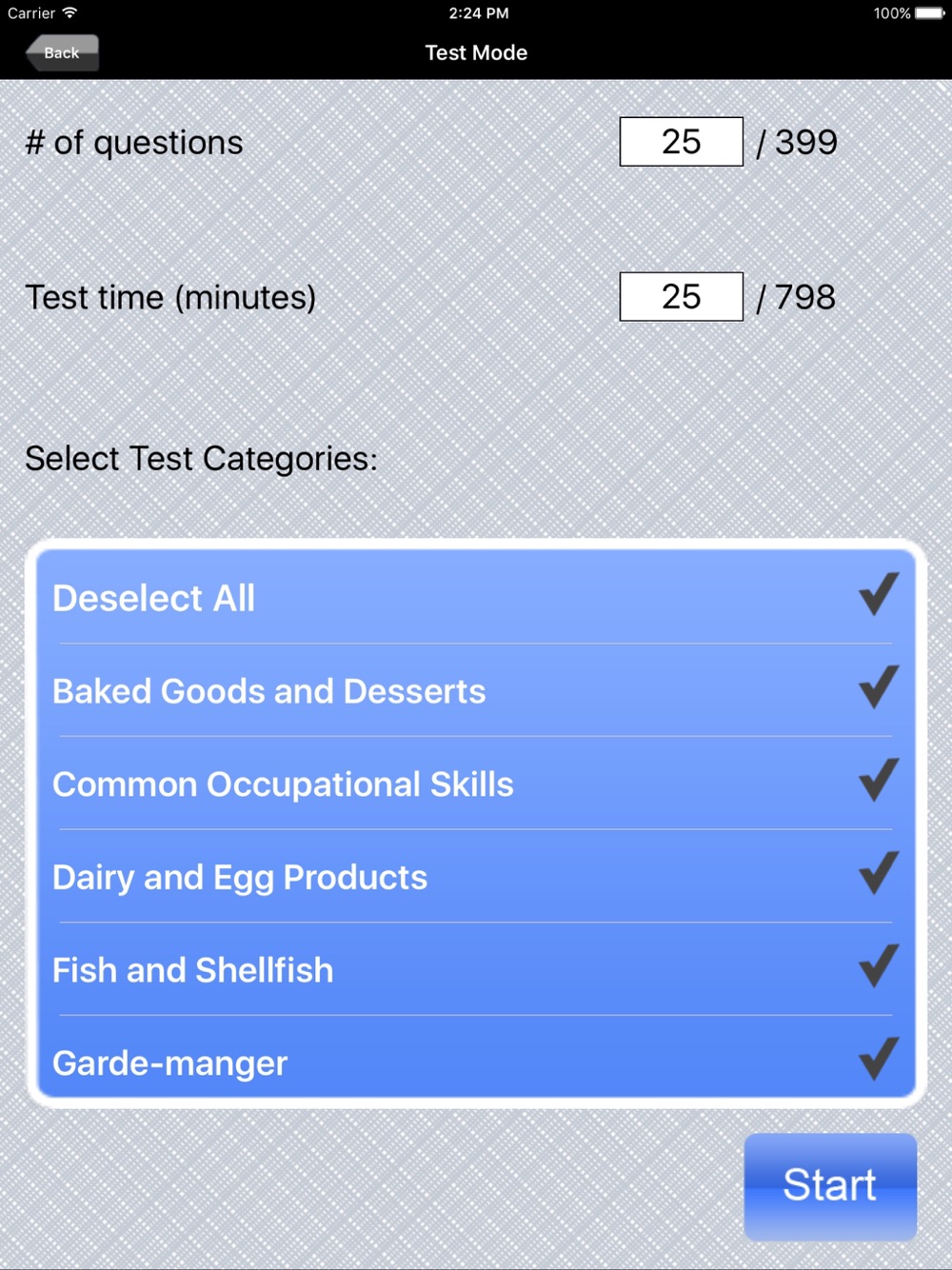This screenshot has width=952, height=1270.
Task: Tap the Test Mode title
Action: click(x=476, y=53)
